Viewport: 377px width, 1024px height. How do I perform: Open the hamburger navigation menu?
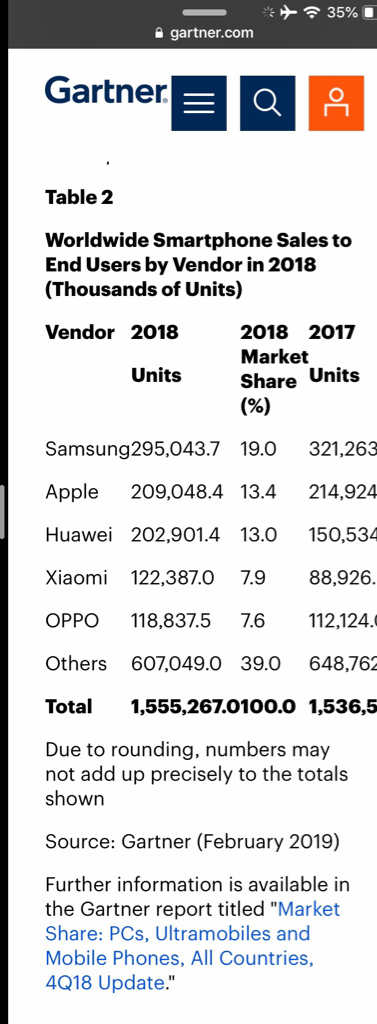pos(199,103)
